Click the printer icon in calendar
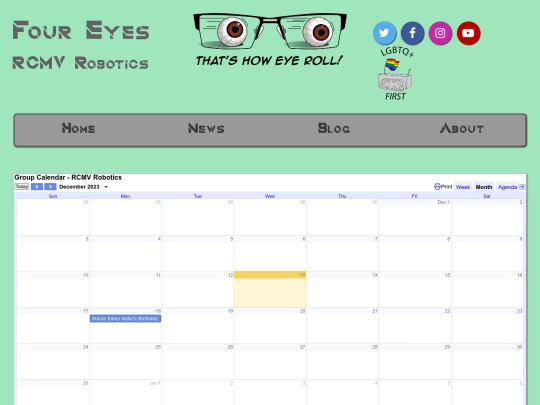The height and width of the screenshot is (405, 540). tap(437, 187)
